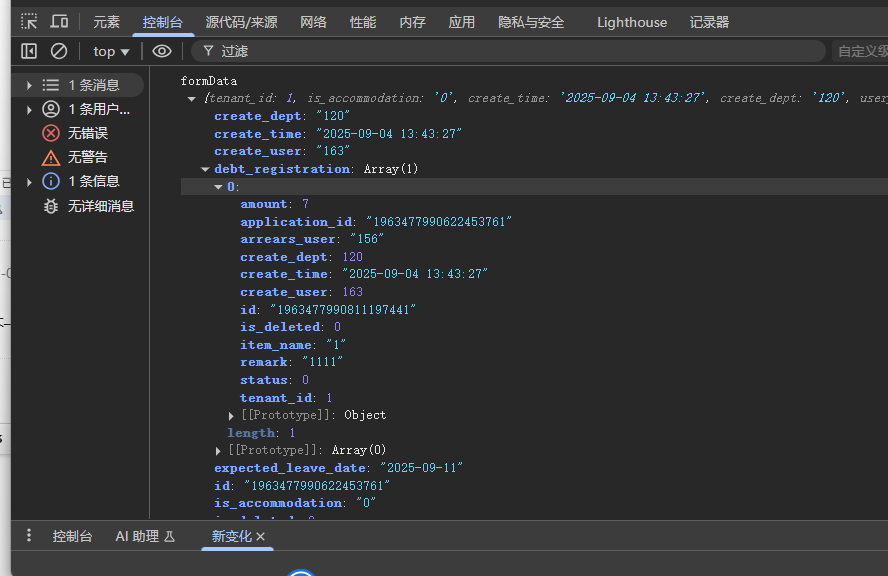Open the AI 助理 drawer tab
Viewport: 888px width, 576px height.
(146, 536)
